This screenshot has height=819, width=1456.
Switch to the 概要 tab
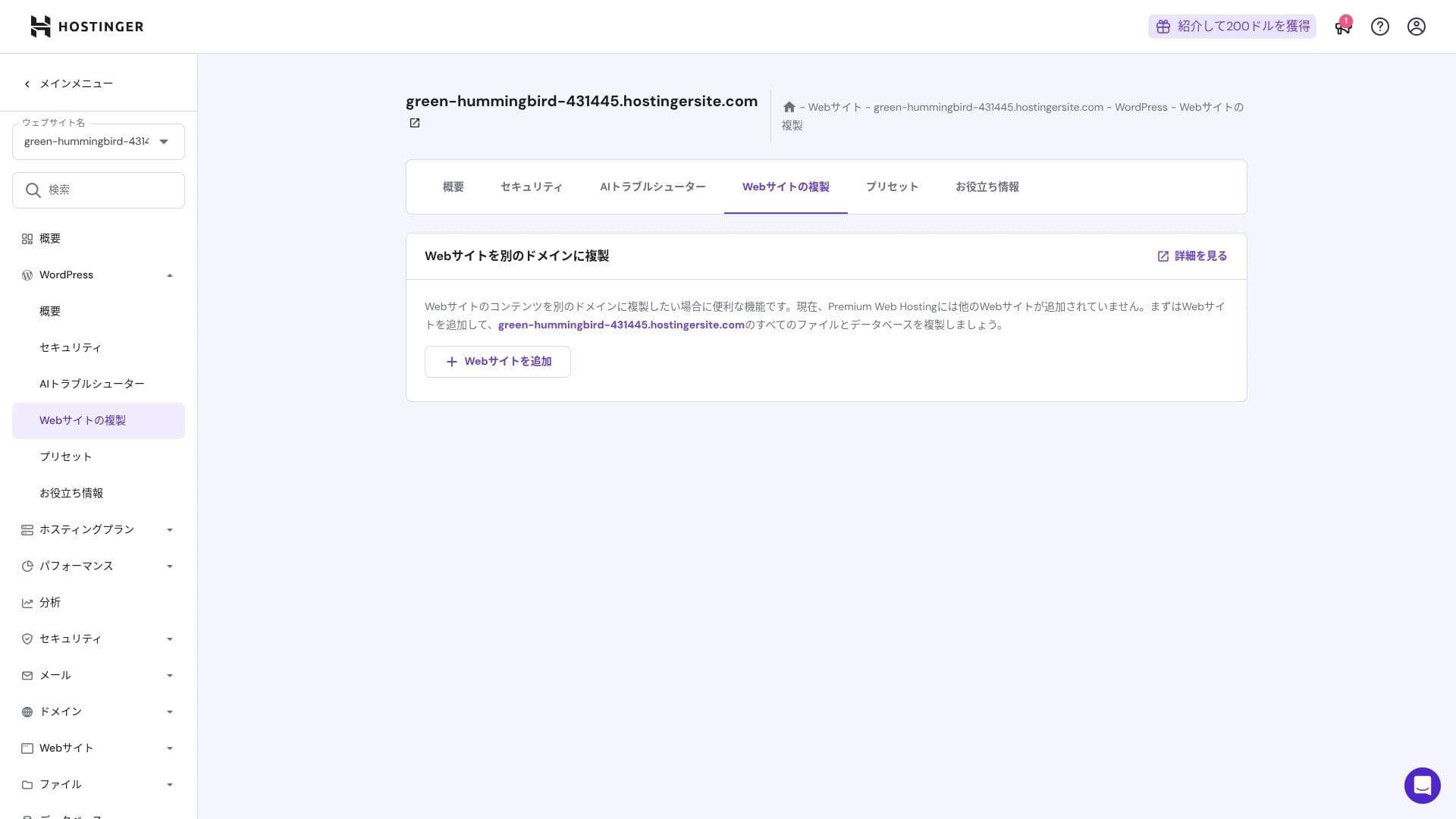click(453, 187)
